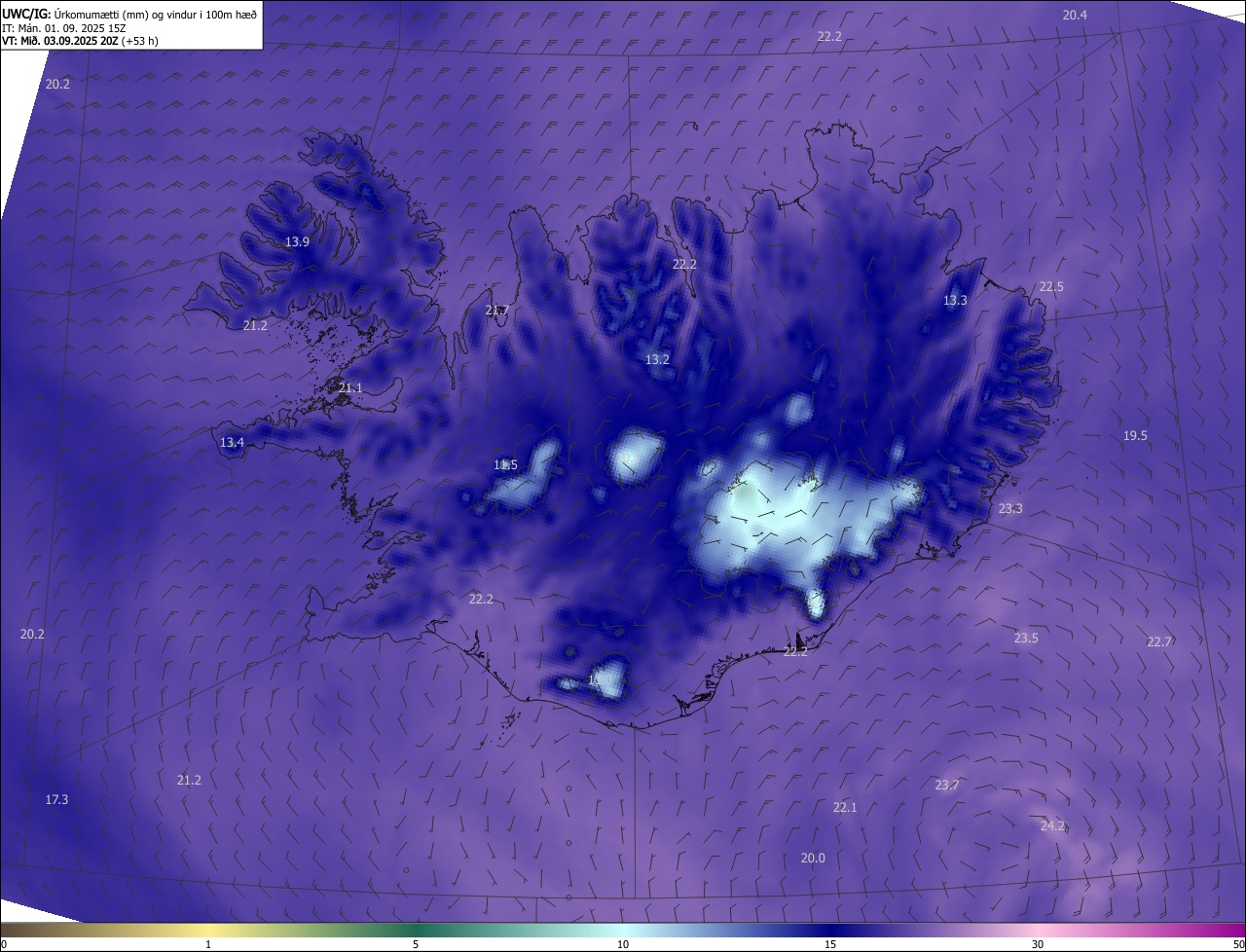Click the 13.2 value in north Iceland
The width and height of the screenshot is (1246, 952).
tap(657, 360)
